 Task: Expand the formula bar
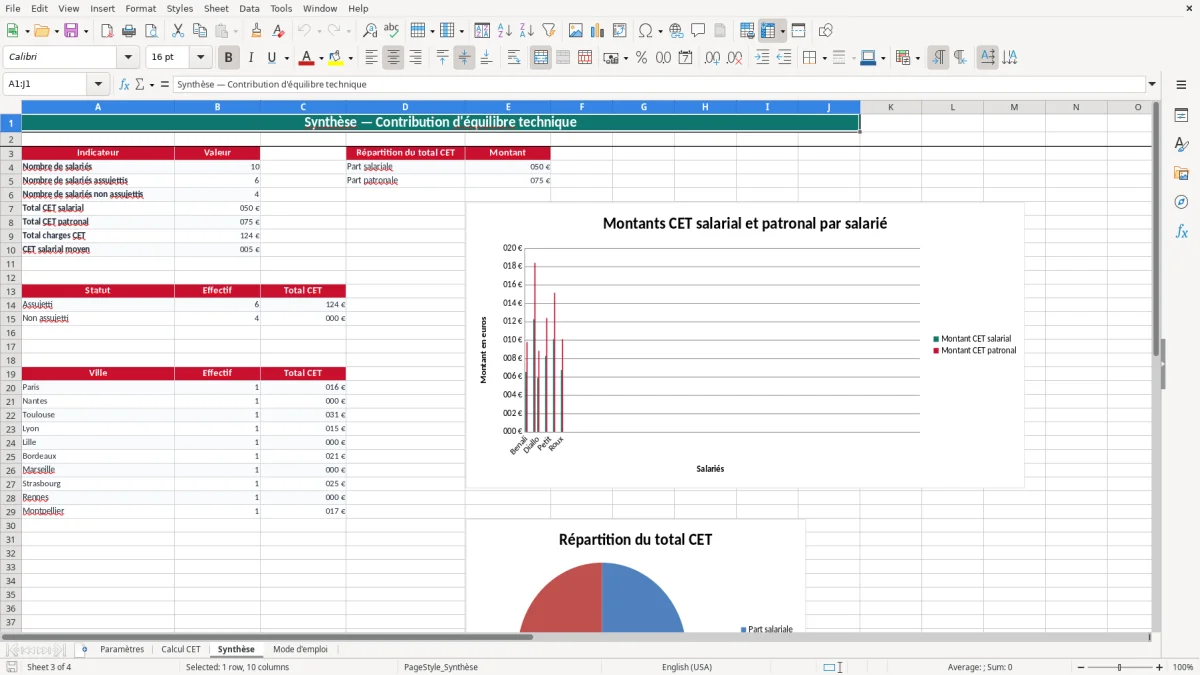pyautogui.click(x=1152, y=85)
